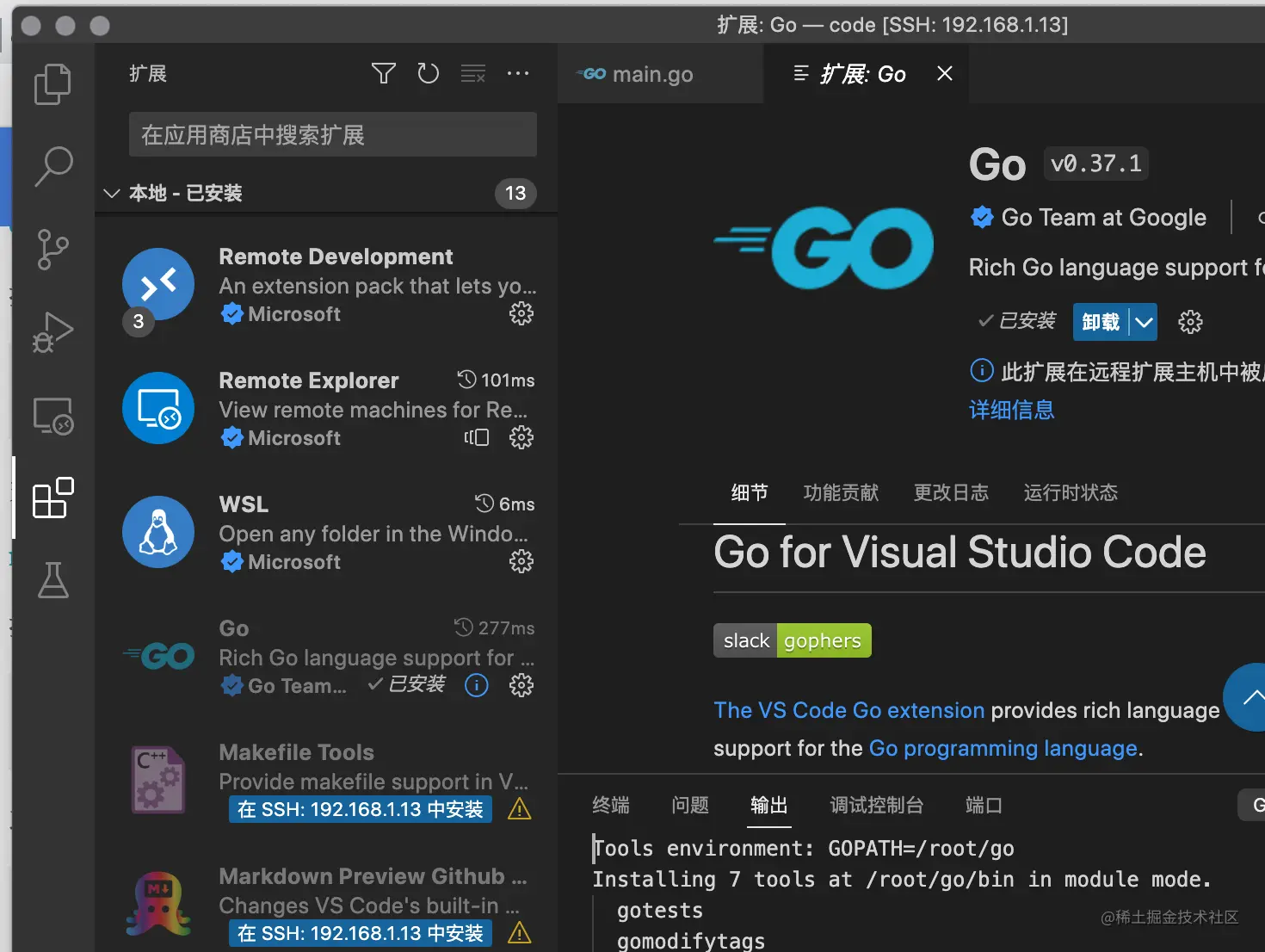Image resolution: width=1265 pixels, height=952 pixels.
Task: Open Remote Explorer in activity bar
Action: pyautogui.click(x=52, y=416)
